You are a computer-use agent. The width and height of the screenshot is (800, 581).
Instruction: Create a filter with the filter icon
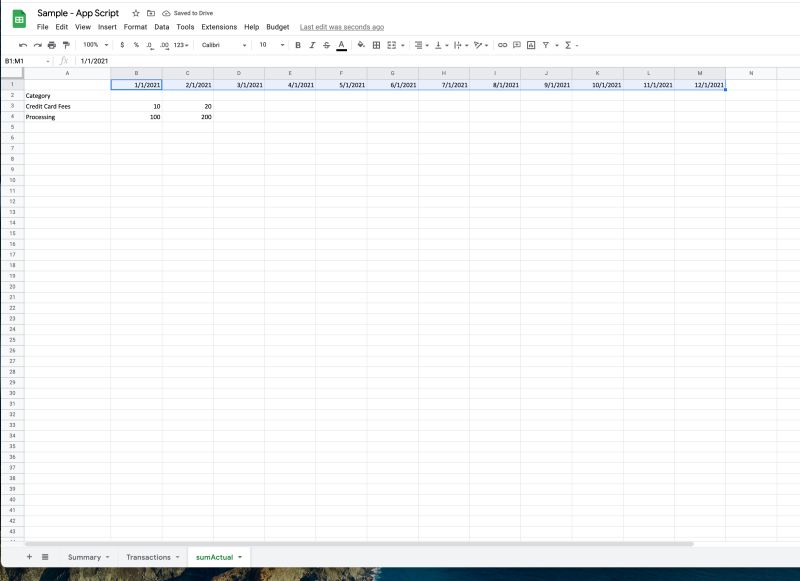point(545,45)
